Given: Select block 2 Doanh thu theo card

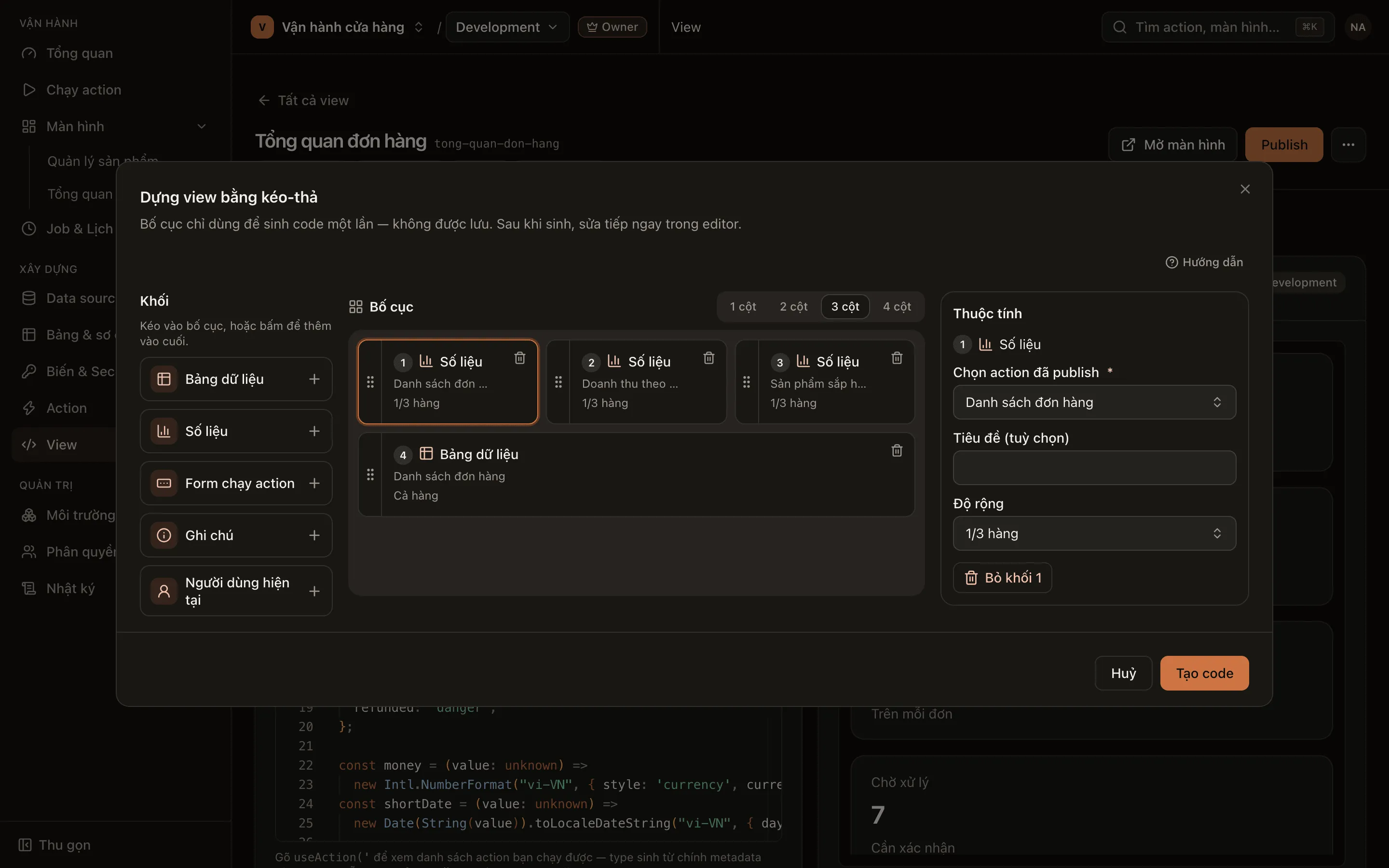Looking at the screenshot, I should click(x=637, y=382).
